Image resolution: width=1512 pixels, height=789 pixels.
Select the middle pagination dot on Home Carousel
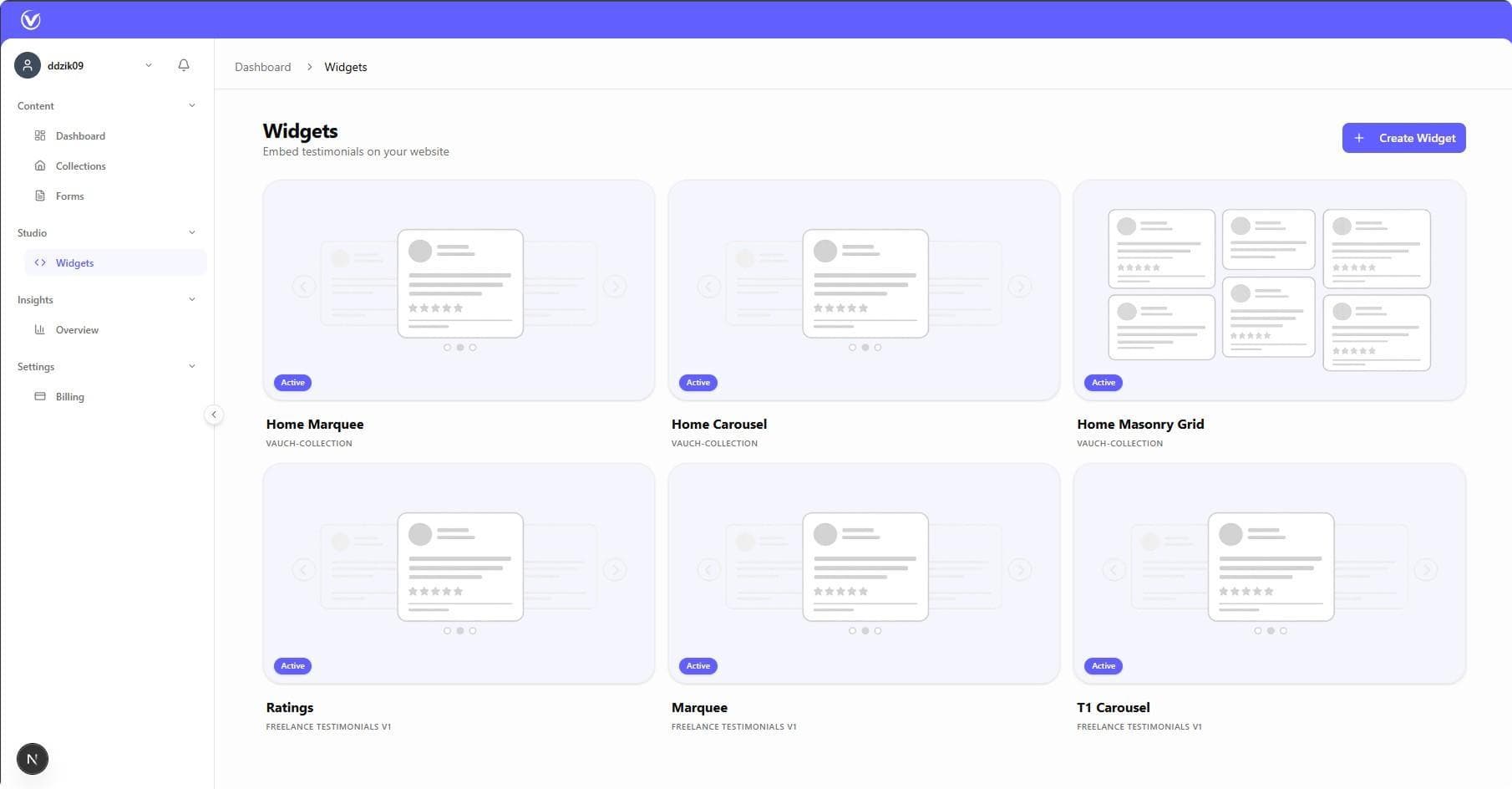tap(865, 347)
